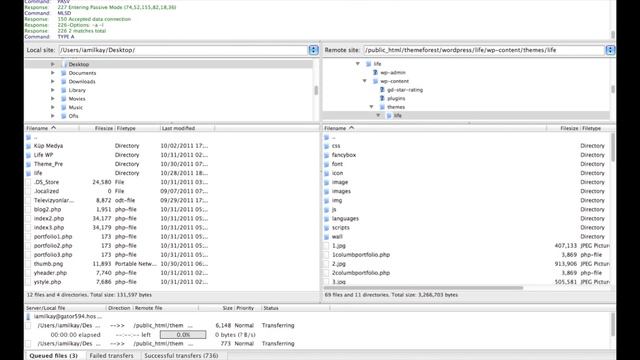Viewport: 640px width, 360px height.
Task: Sort local files by Last modified column
Action: [x=187, y=128]
